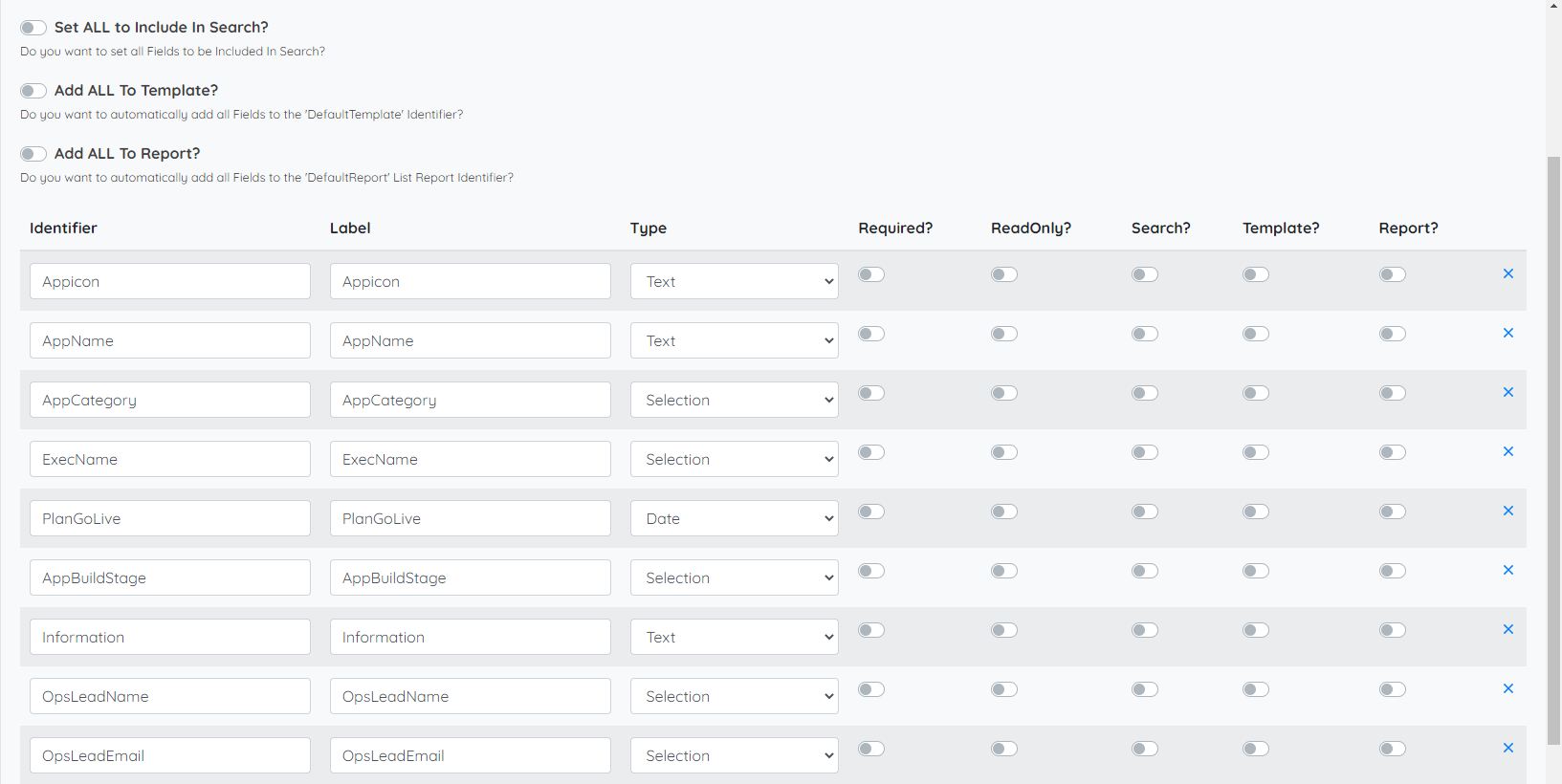Edit the Information Identifier field
This screenshot has width=1562, height=784.
(x=170, y=637)
